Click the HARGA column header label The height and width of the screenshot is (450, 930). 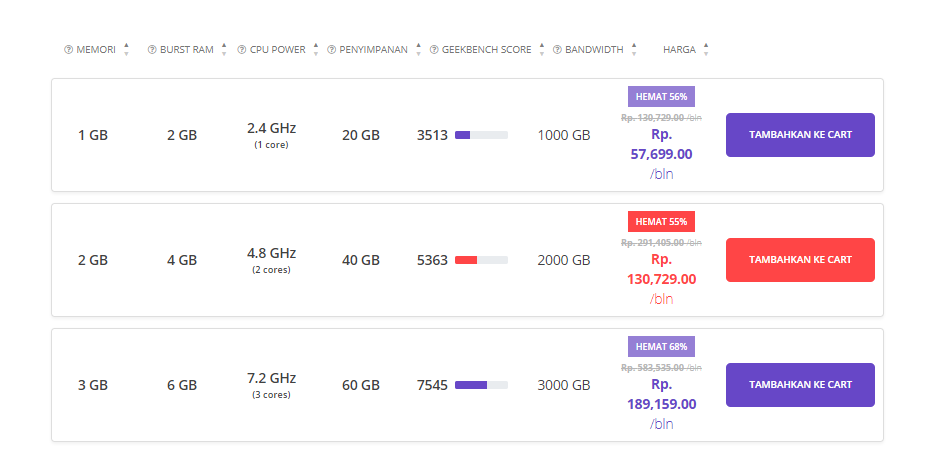point(679,50)
